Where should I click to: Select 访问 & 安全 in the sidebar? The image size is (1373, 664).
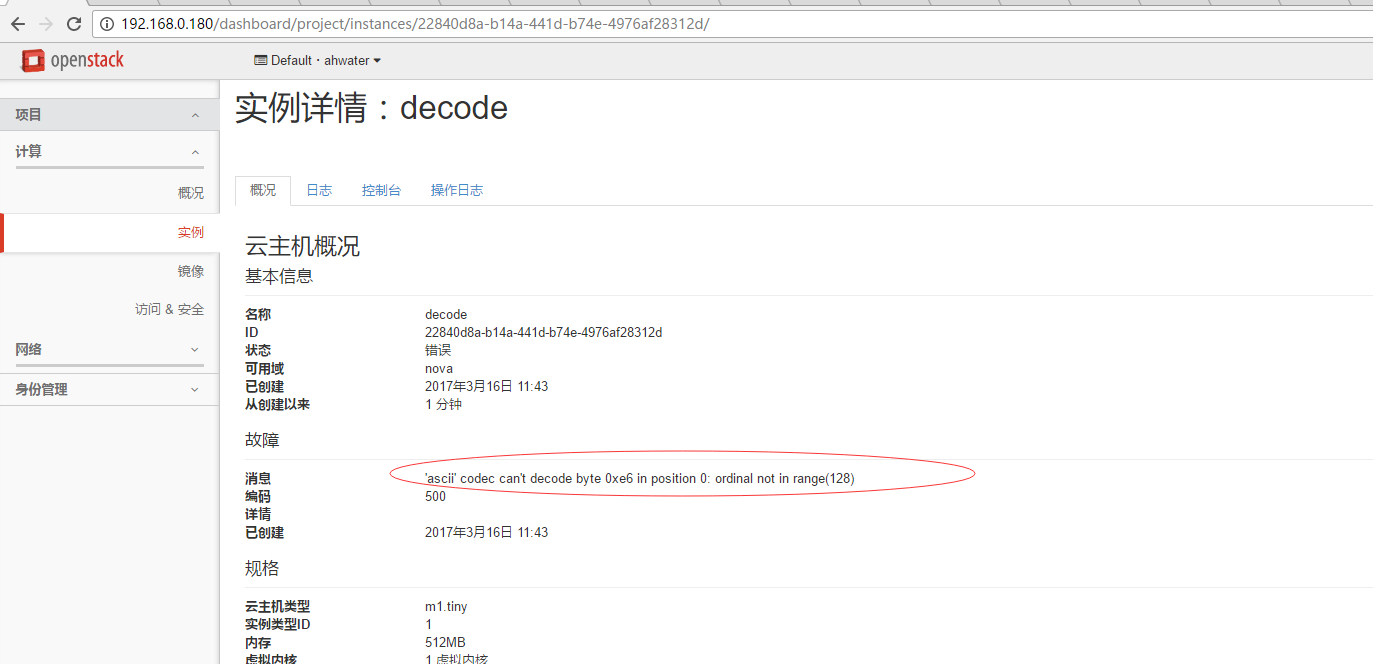point(169,309)
